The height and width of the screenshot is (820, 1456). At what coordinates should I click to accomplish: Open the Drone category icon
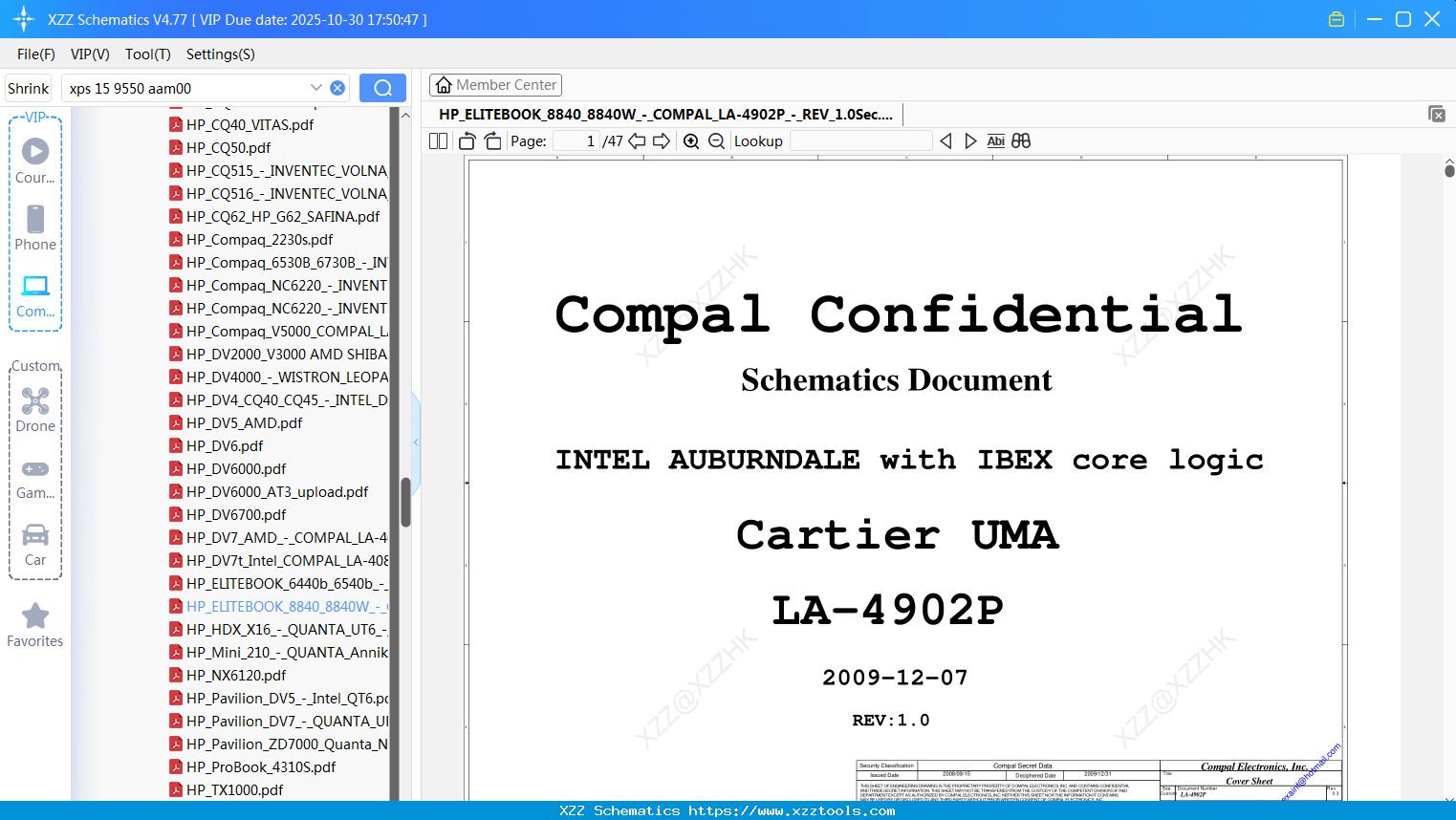35,400
